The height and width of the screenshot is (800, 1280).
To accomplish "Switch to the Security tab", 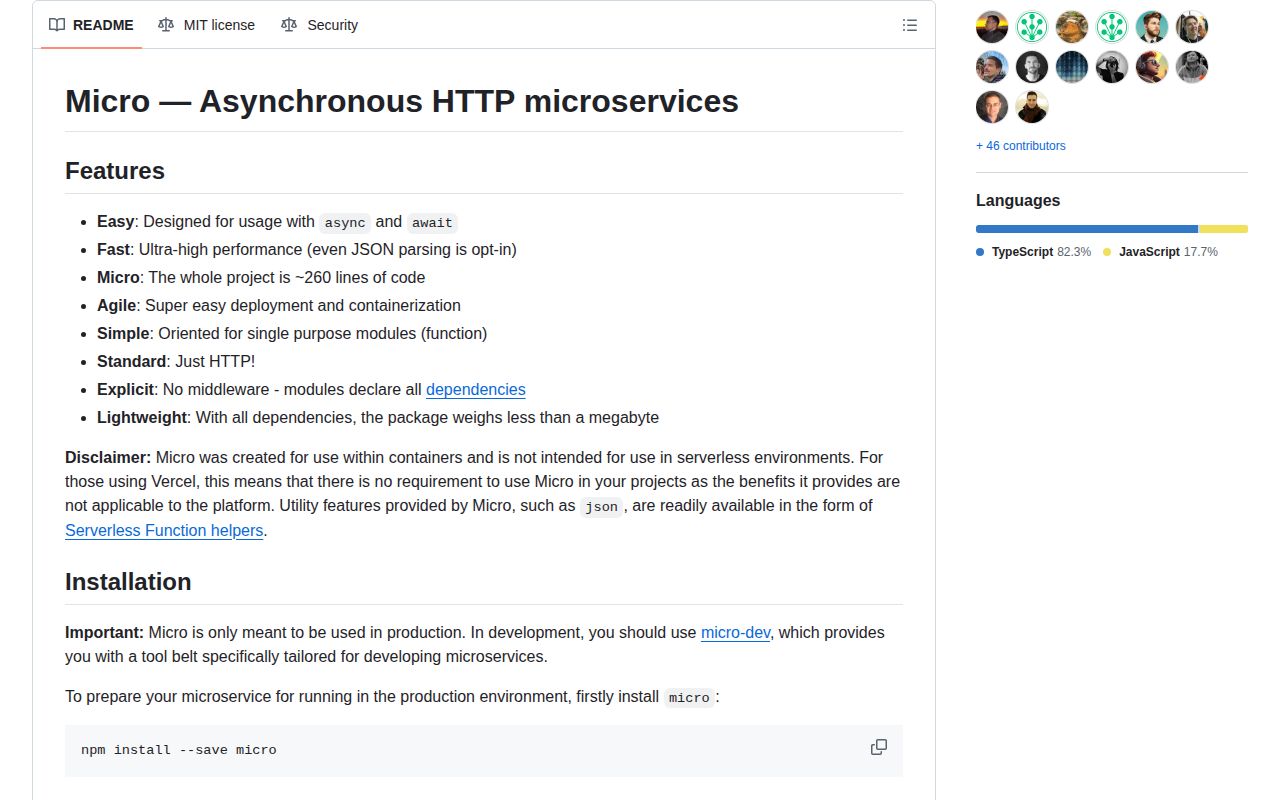I will coord(319,25).
